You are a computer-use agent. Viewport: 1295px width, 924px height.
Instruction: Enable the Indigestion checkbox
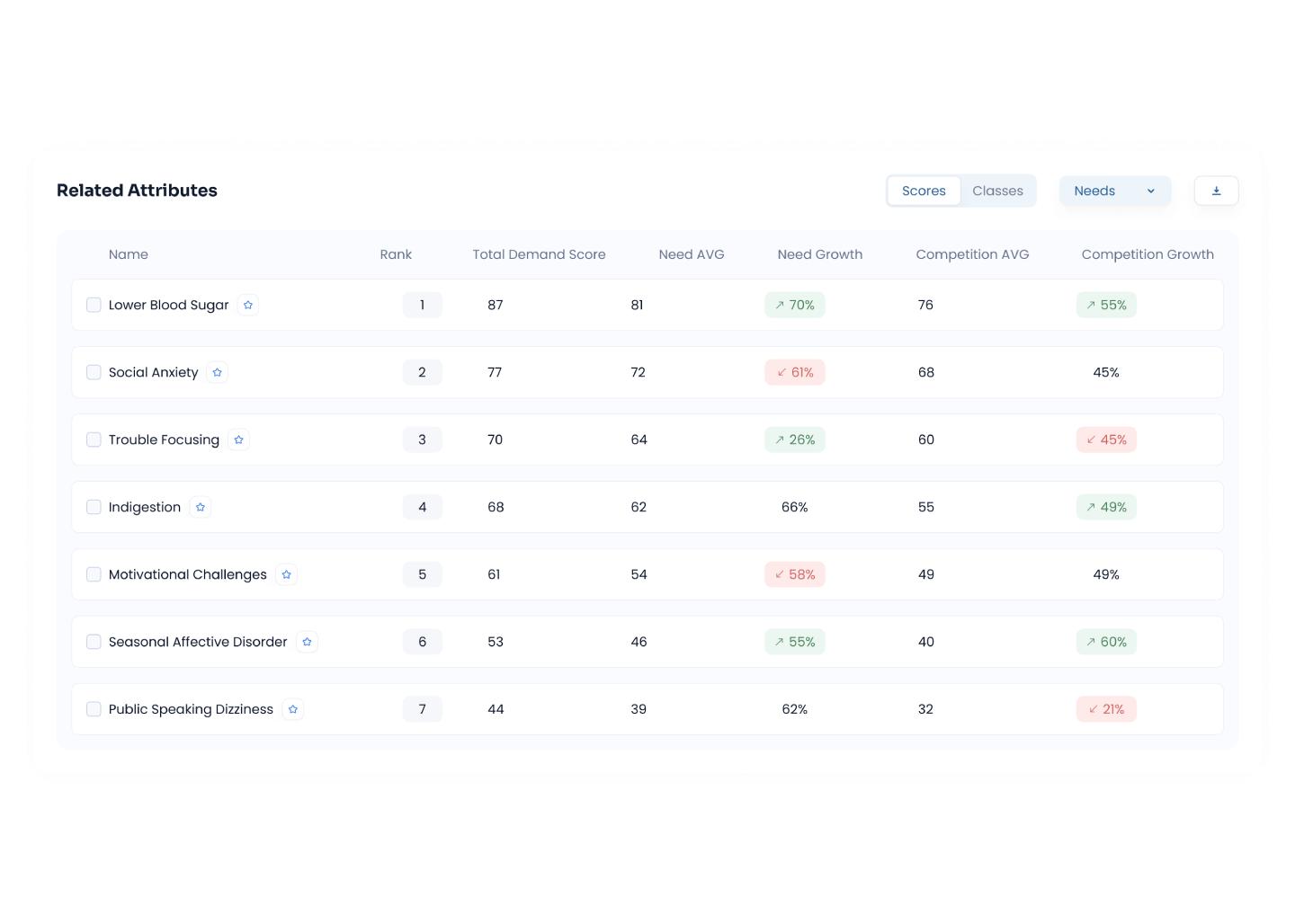coord(94,507)
